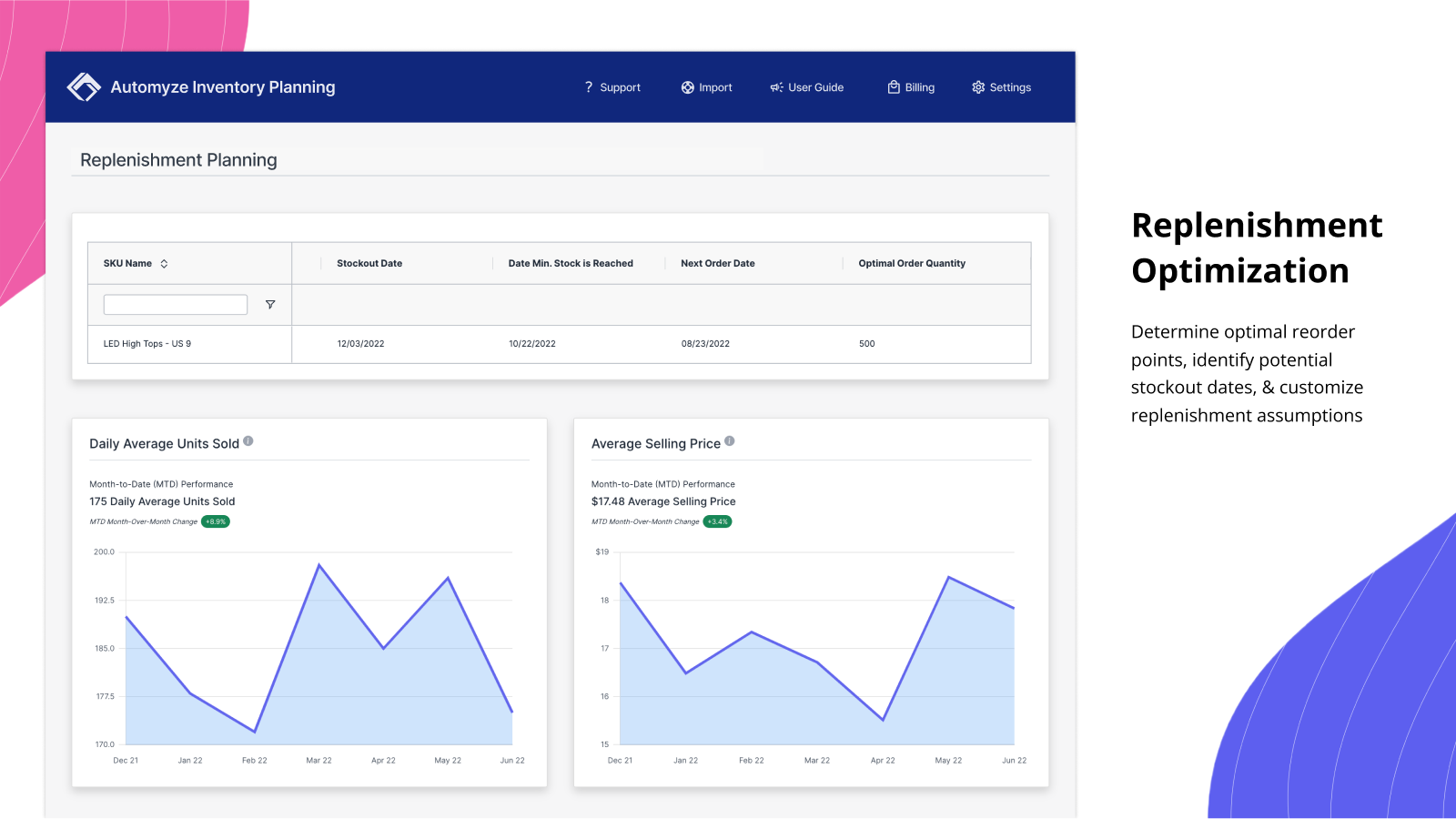
Task: Click the Automyze logo icon
Action: [x=84, y=87]
